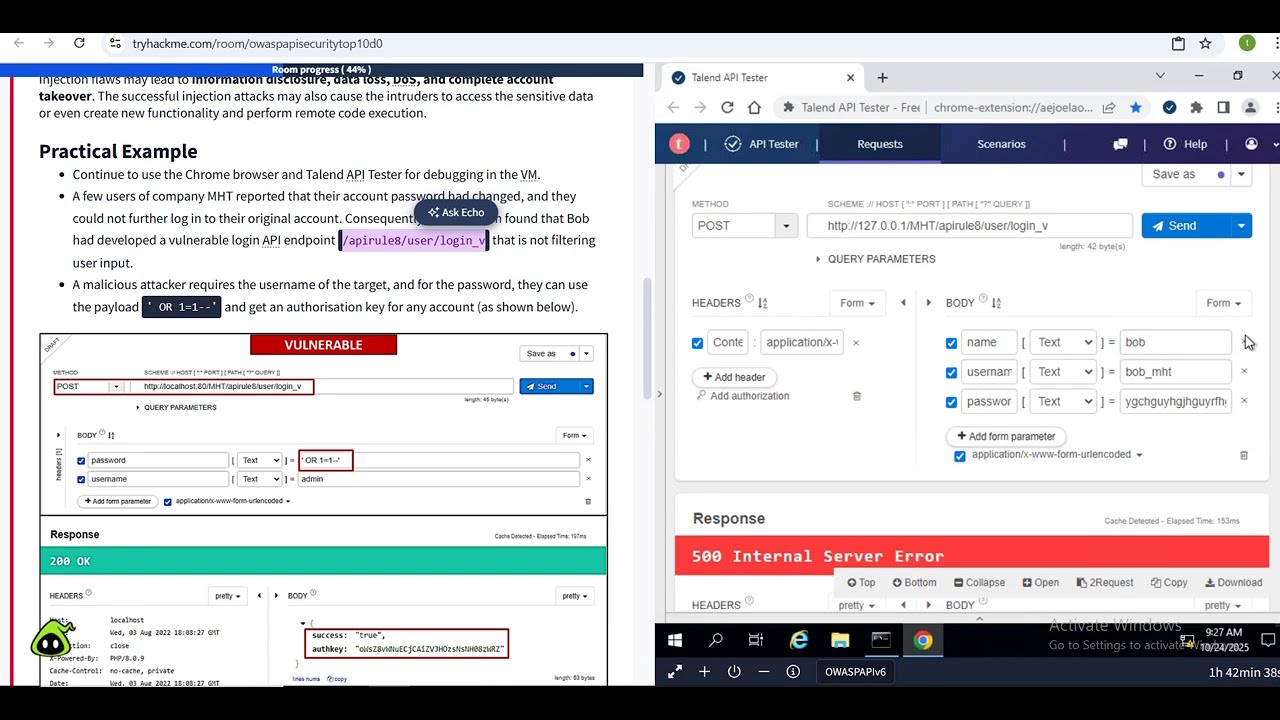The image size is (1280, 720).
Task: Sort body parameters with the sort icon
Action: coord(996,303)
